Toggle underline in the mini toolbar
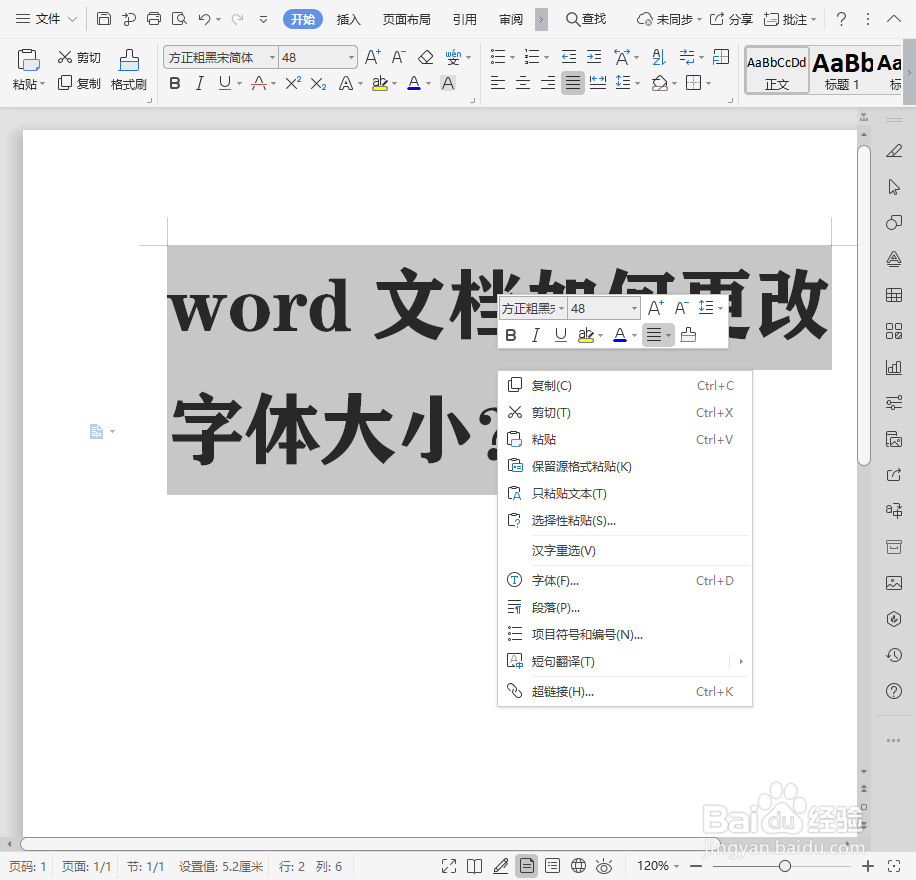This screenshot has width=916, height=880. tap(561, 334)
